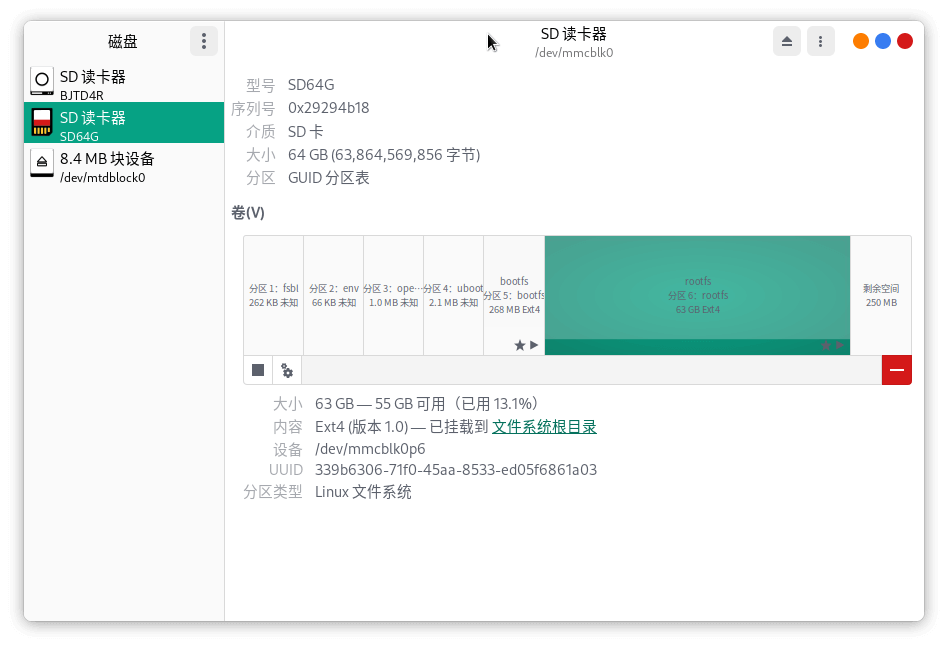Click the eject/power off disk button
The height and width of the screenshot is (648, 948).
point(787,41)
